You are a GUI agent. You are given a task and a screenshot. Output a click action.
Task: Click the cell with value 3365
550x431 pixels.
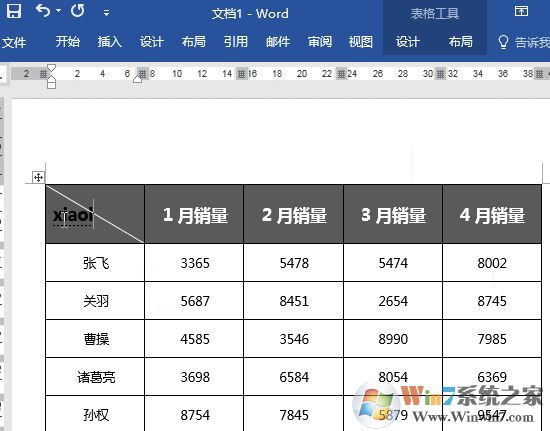[x=194, y=263]
